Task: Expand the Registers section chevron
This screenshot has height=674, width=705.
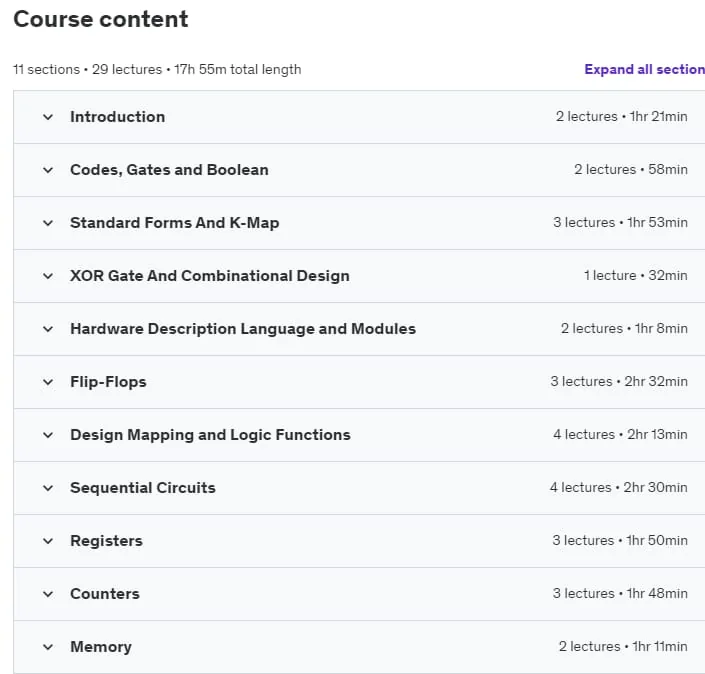Action: pyautogui.click(x=48, y=541)
